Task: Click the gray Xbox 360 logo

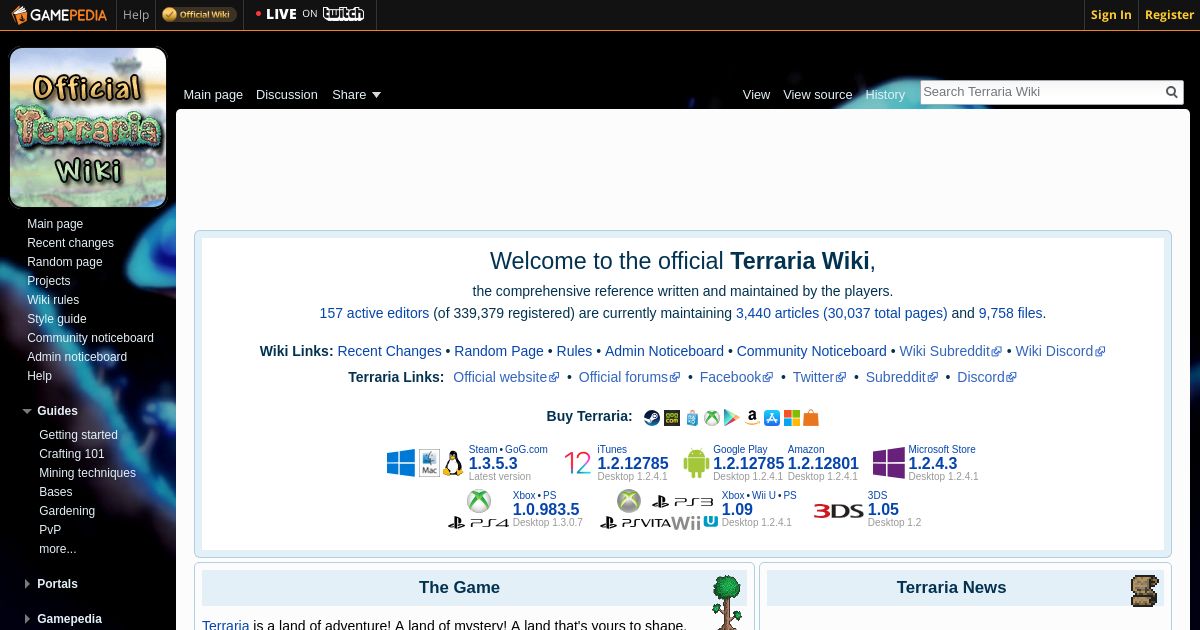Action: [x=628, y=501]
